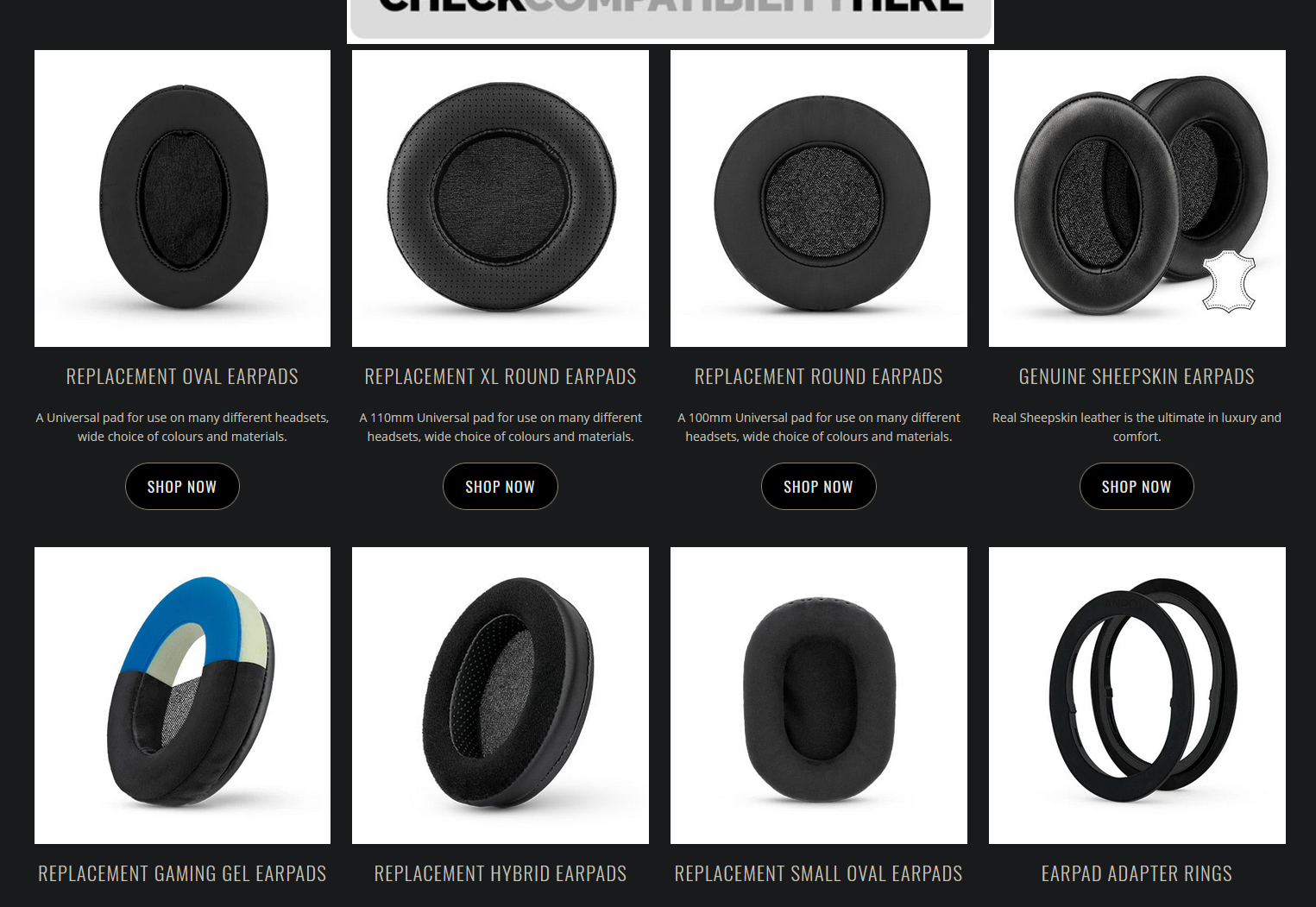Open the small oval earpad image

point(819,696)
